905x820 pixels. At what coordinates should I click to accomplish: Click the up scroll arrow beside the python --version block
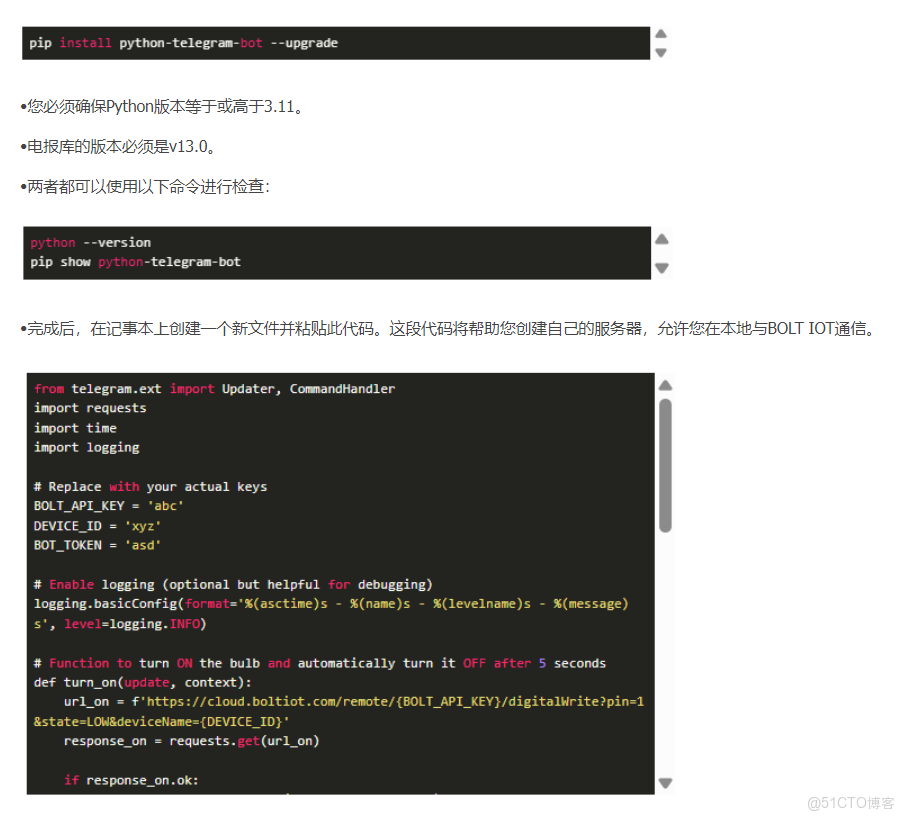click(x=661, y=239)
